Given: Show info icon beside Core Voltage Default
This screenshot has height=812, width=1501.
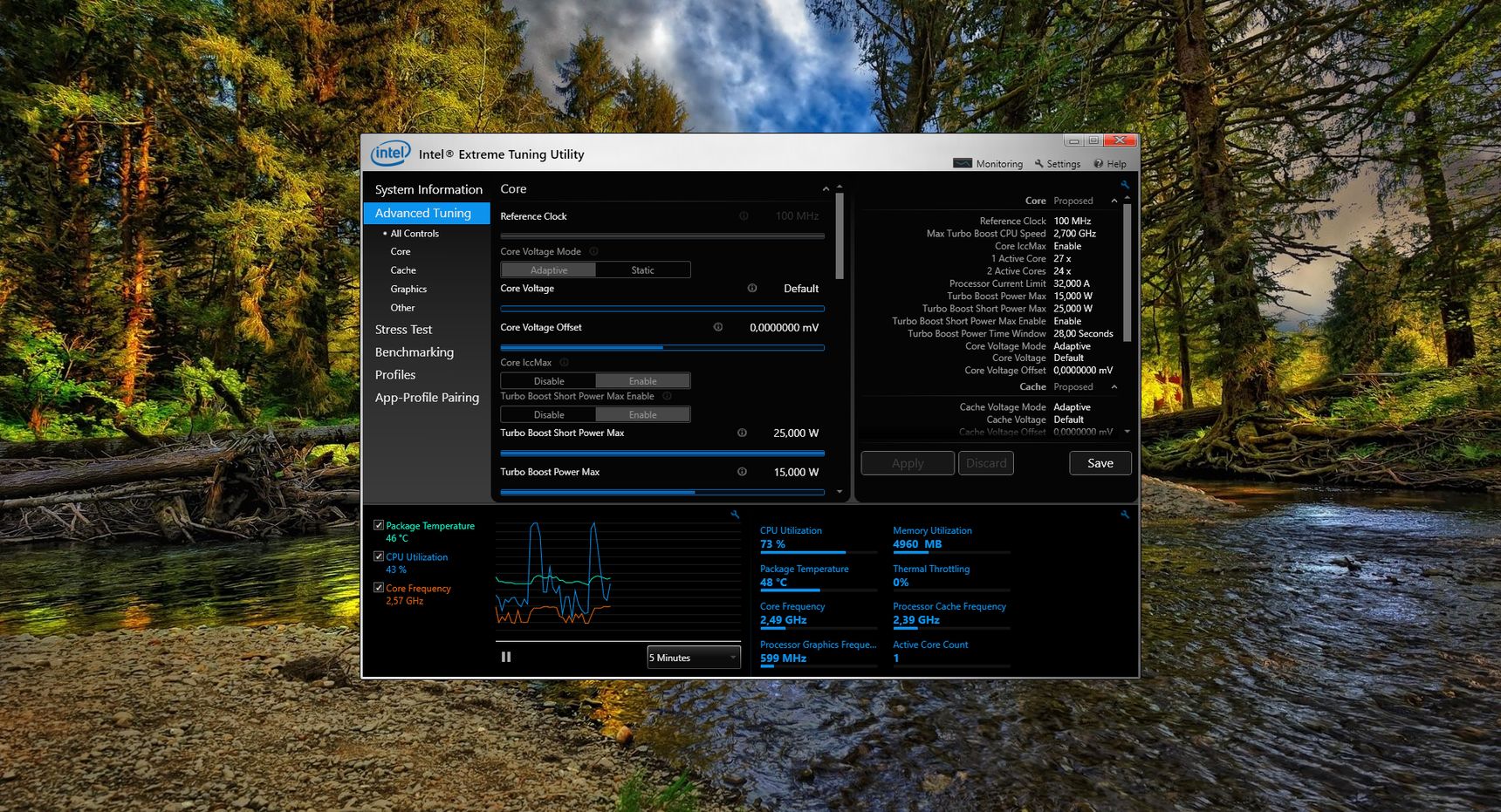Looking at the screenshot, I should pos(752,288).
